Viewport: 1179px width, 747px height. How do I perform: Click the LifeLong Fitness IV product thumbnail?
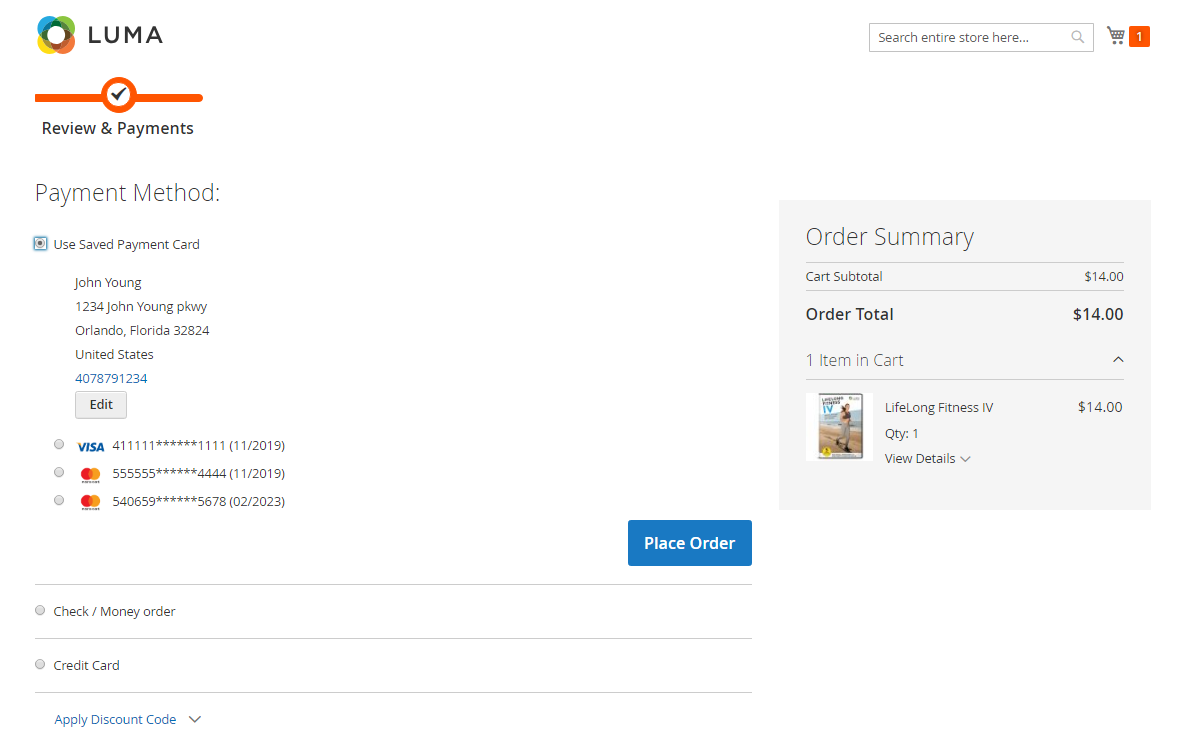pyautogui.click(x=839, y=427)
